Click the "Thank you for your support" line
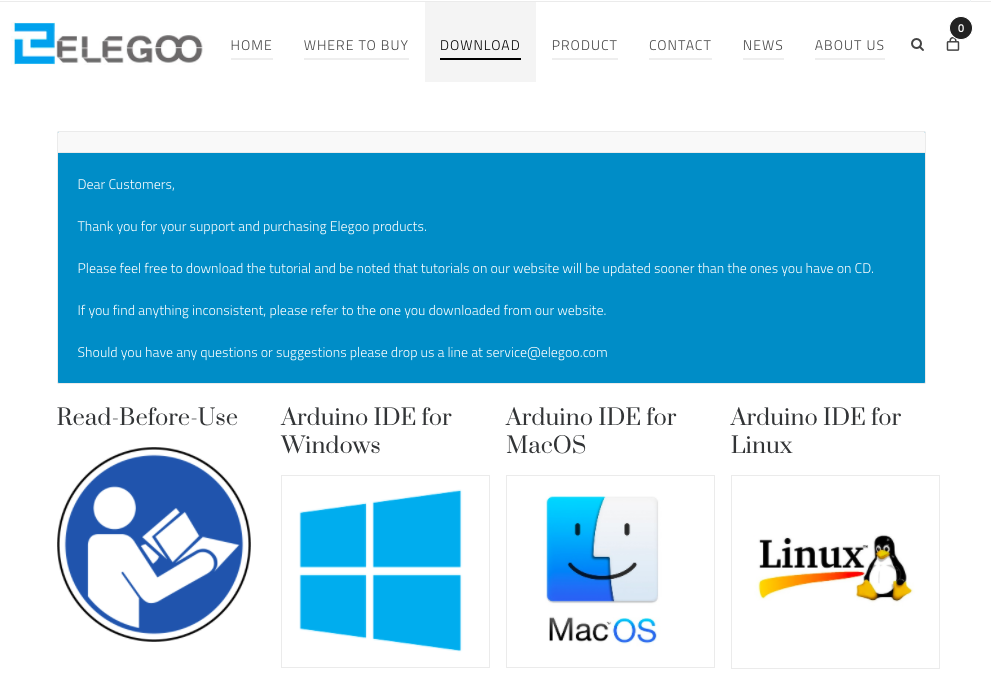 coord(252,226)
